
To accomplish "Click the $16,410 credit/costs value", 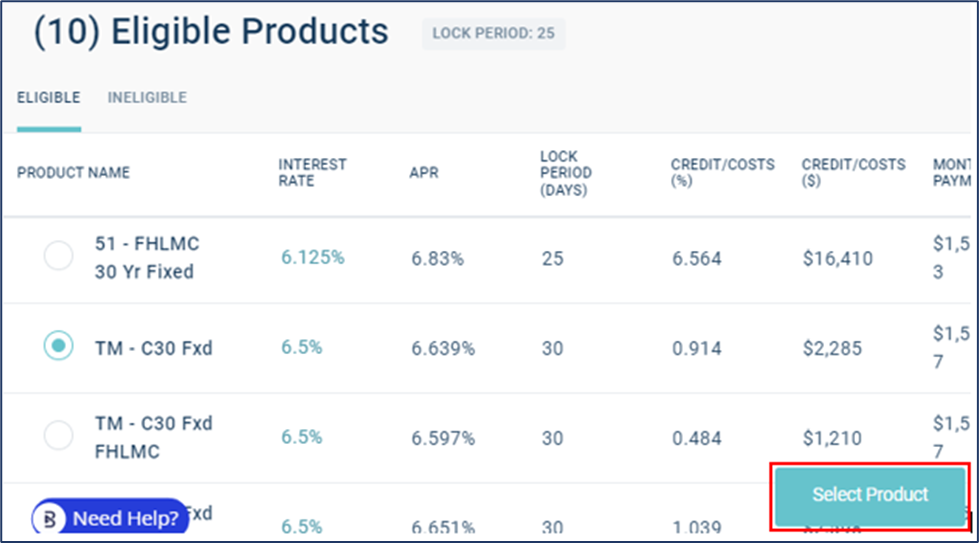I will point(837,258).
